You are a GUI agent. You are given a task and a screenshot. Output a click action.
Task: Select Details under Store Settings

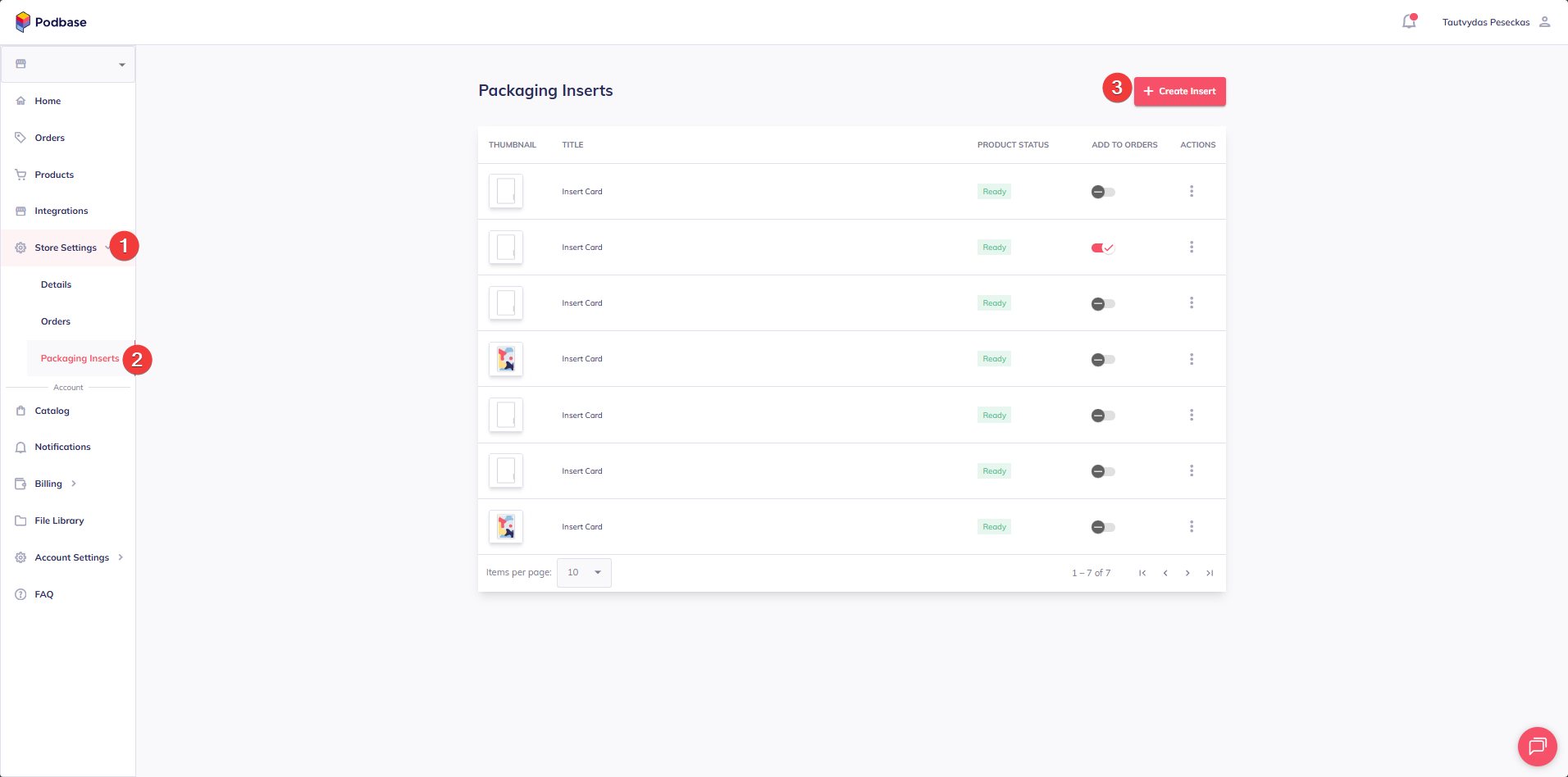56,284
